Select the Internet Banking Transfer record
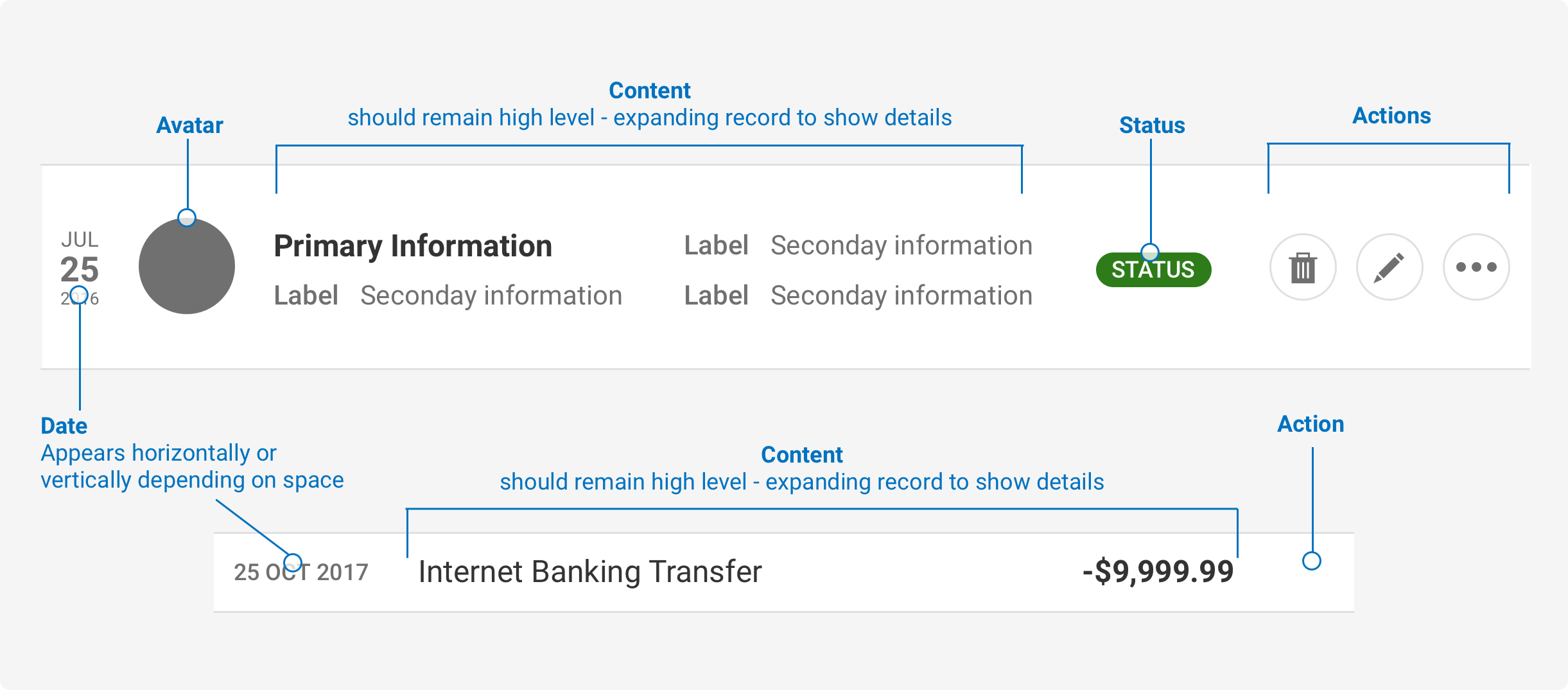 pyautogui.click(x=589, y=571)
